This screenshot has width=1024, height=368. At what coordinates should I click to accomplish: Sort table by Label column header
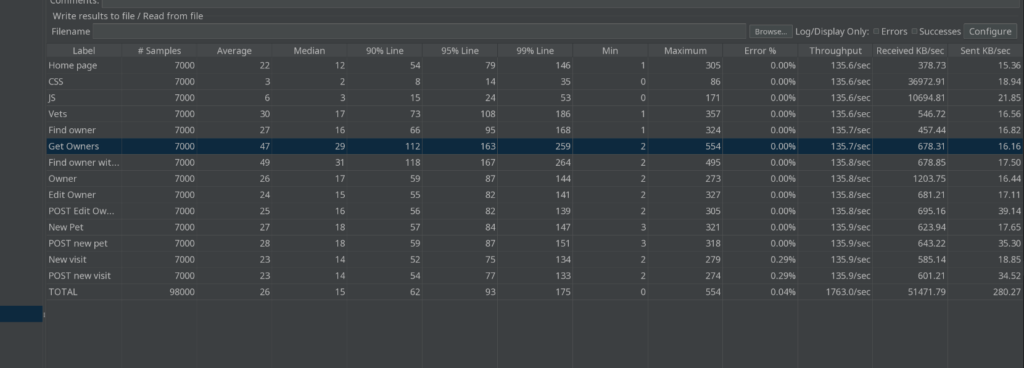84,50
